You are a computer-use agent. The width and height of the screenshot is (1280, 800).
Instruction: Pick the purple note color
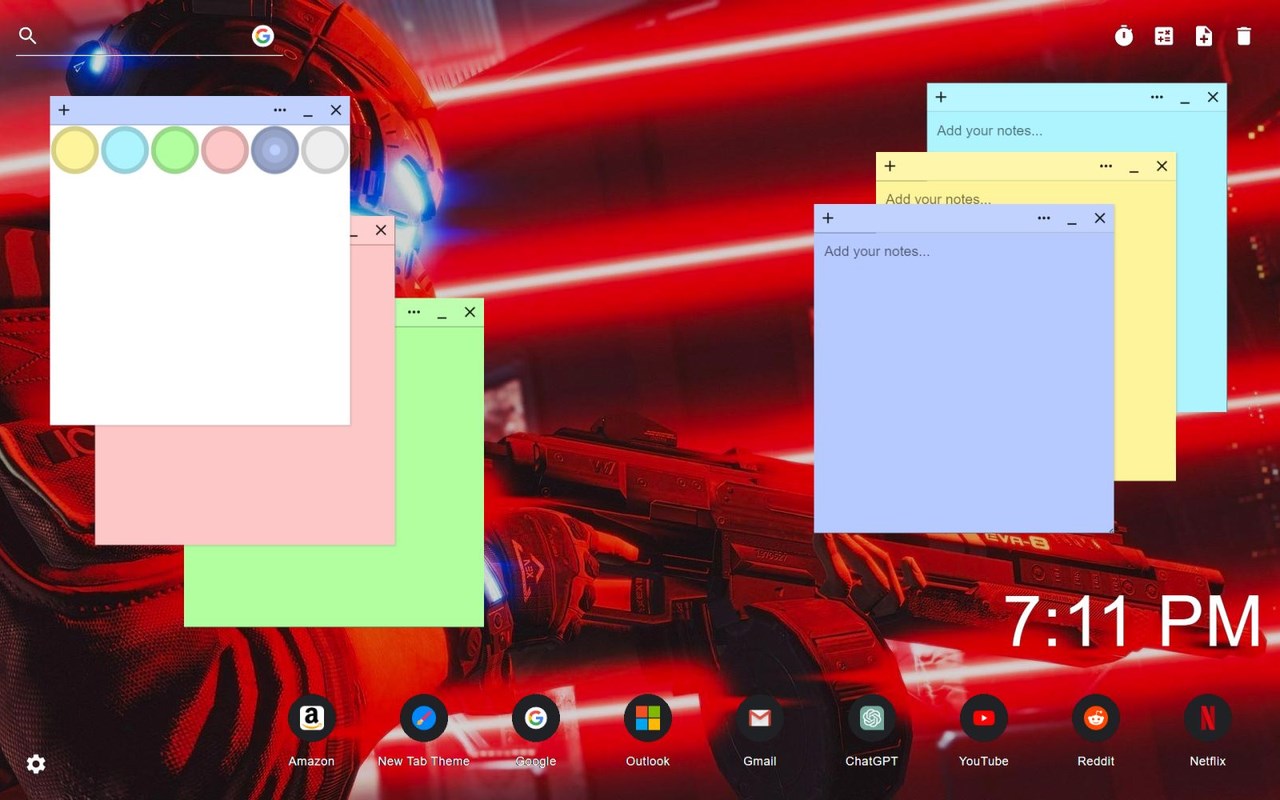[x=275, y=150]
